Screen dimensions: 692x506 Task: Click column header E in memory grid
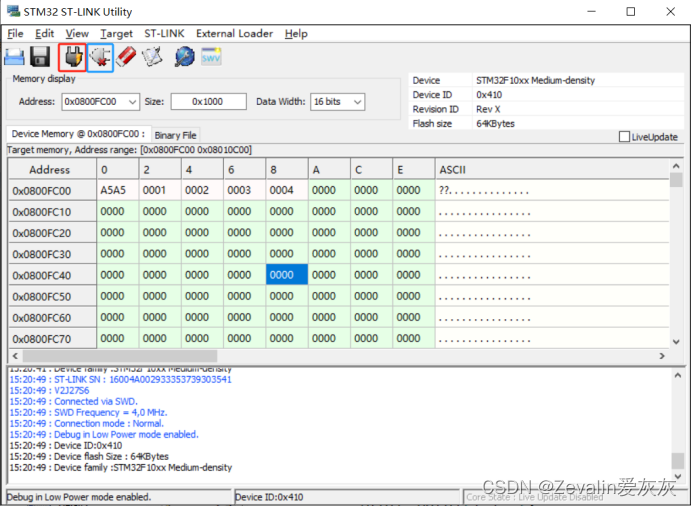tap(414, 169)
